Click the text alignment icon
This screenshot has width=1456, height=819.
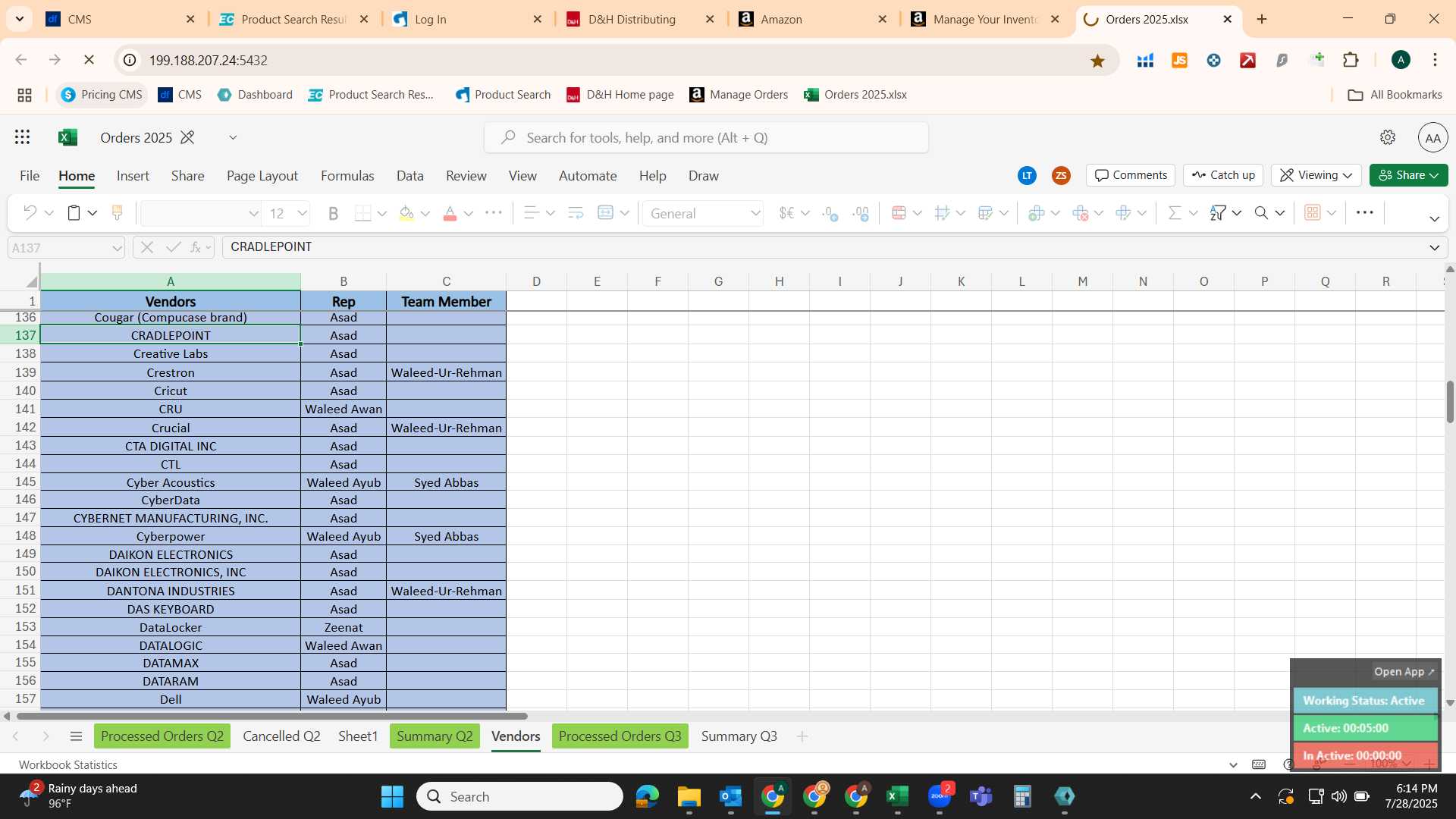[x=532, y=213]
